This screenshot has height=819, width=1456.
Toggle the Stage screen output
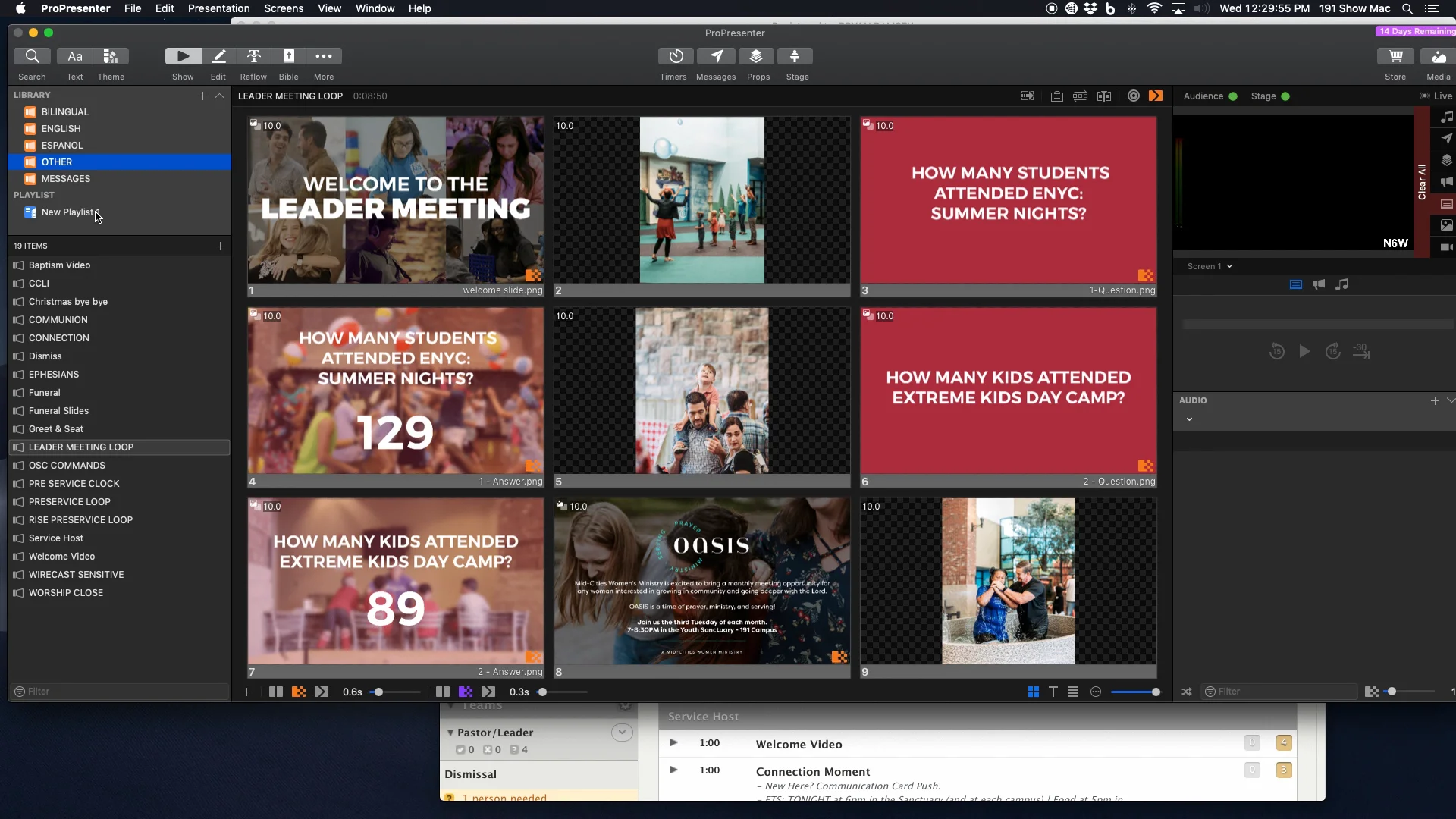click(1286, 96)
